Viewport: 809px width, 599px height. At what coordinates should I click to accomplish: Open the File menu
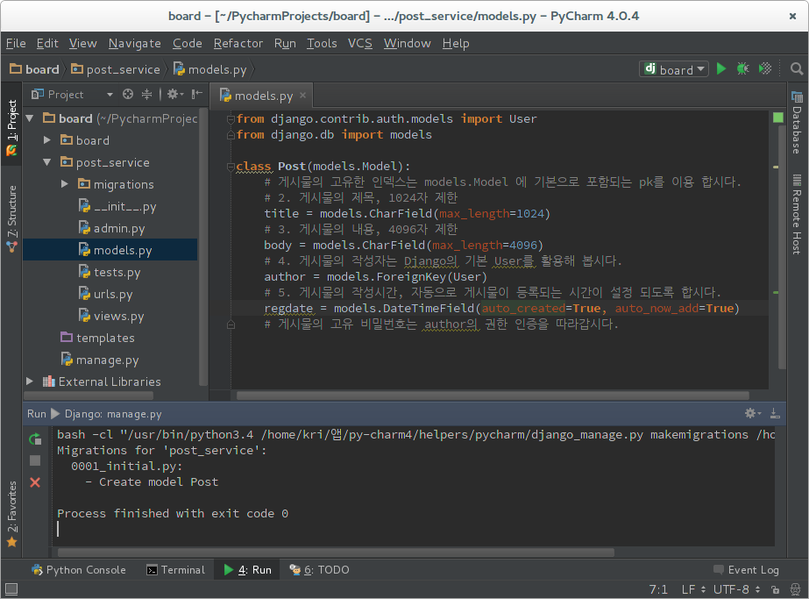point(16,43)
